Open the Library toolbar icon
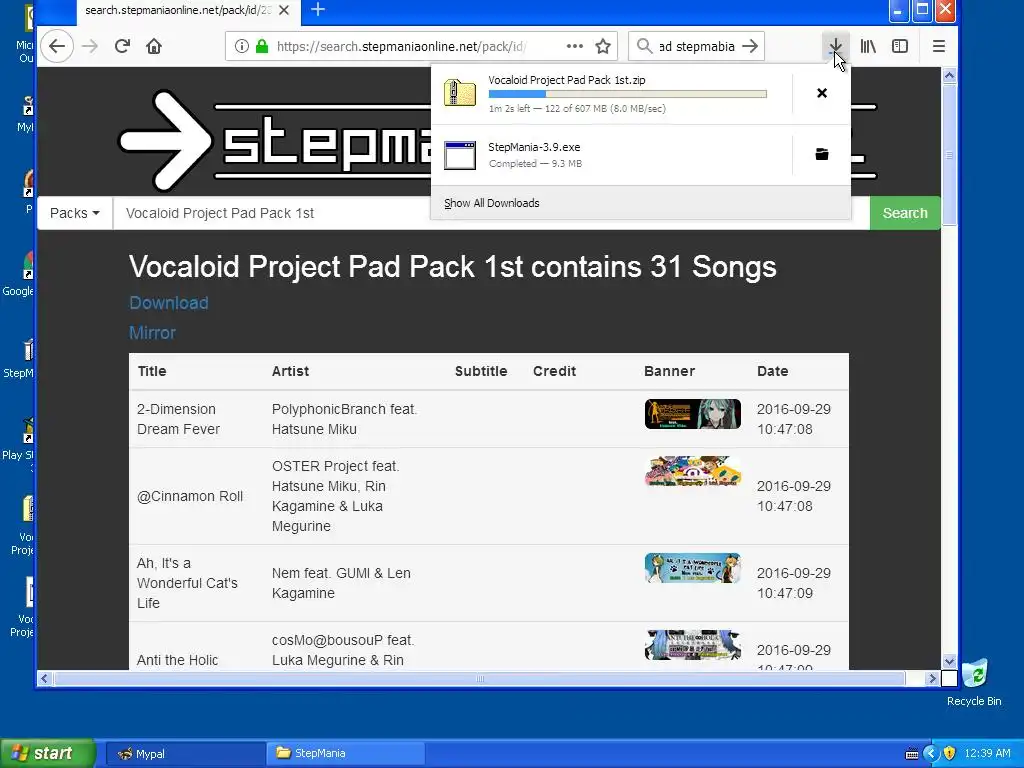Viewport: 1024px width, 768px height. (x=868, y=46)
